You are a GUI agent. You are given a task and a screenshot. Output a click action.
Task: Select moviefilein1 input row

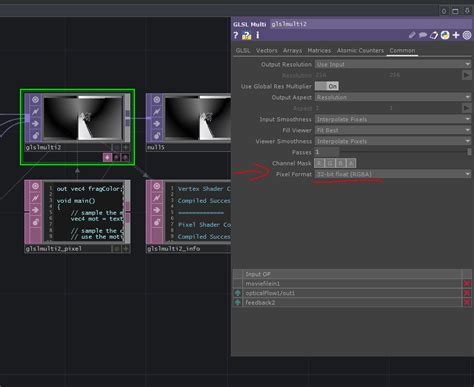coord(352,284)
